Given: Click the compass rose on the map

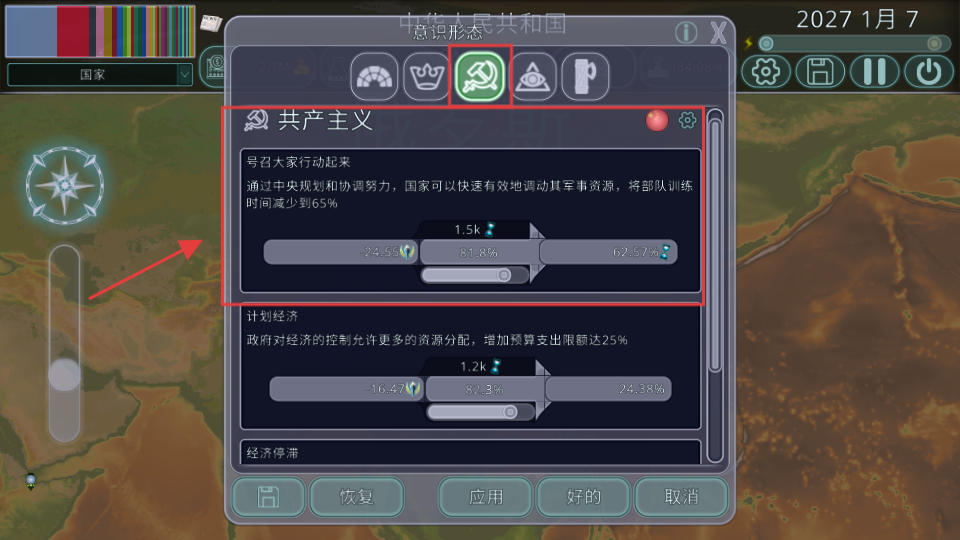Looking at the screenshot, I should [64, 185].
